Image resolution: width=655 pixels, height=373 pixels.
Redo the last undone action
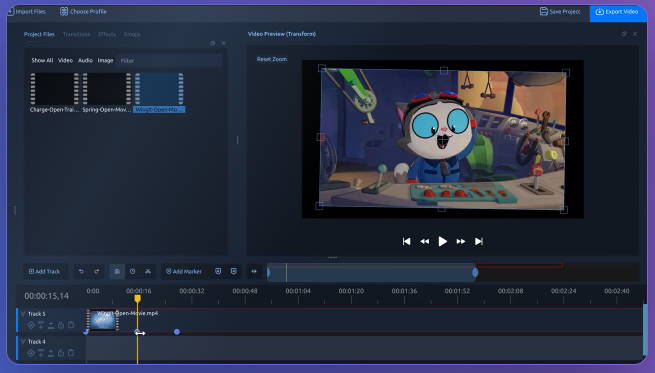coord(96,272)
